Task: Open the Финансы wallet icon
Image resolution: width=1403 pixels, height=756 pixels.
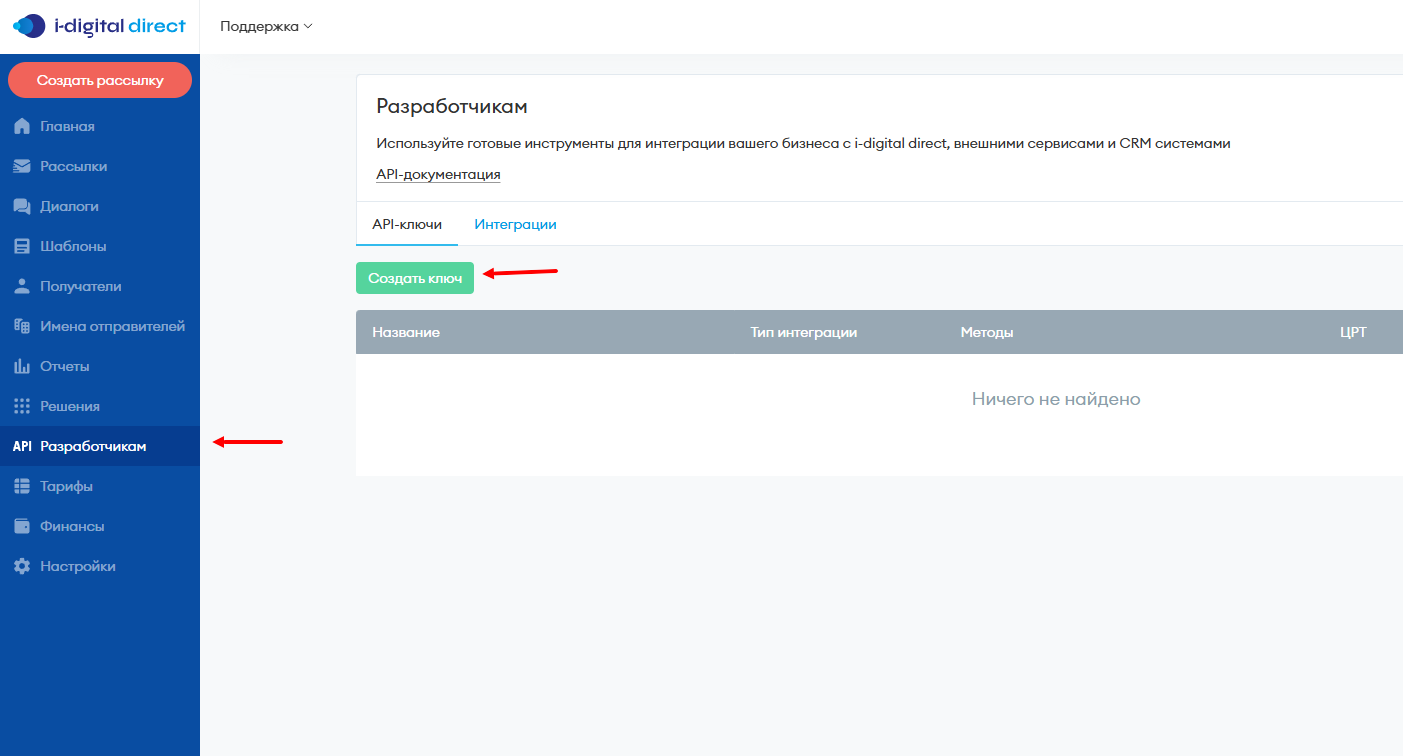Action: click(22, 527)
